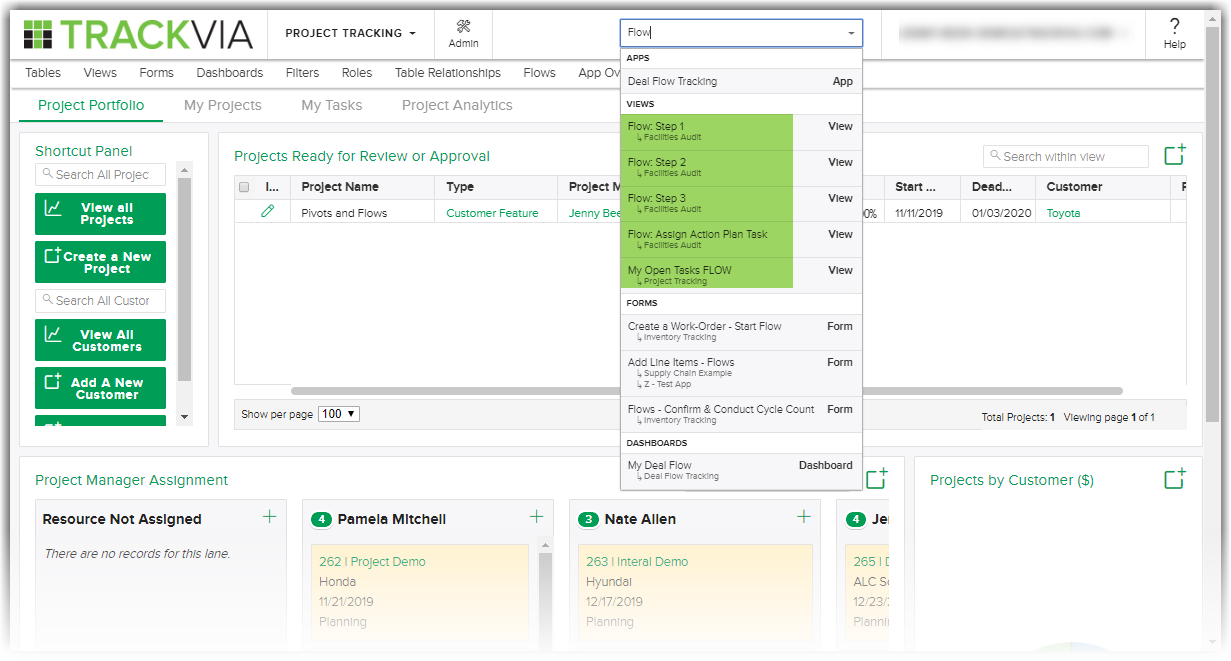Open the Customer Feature type link
This screenshot has width=1231, height=661.
click(492, 213)
